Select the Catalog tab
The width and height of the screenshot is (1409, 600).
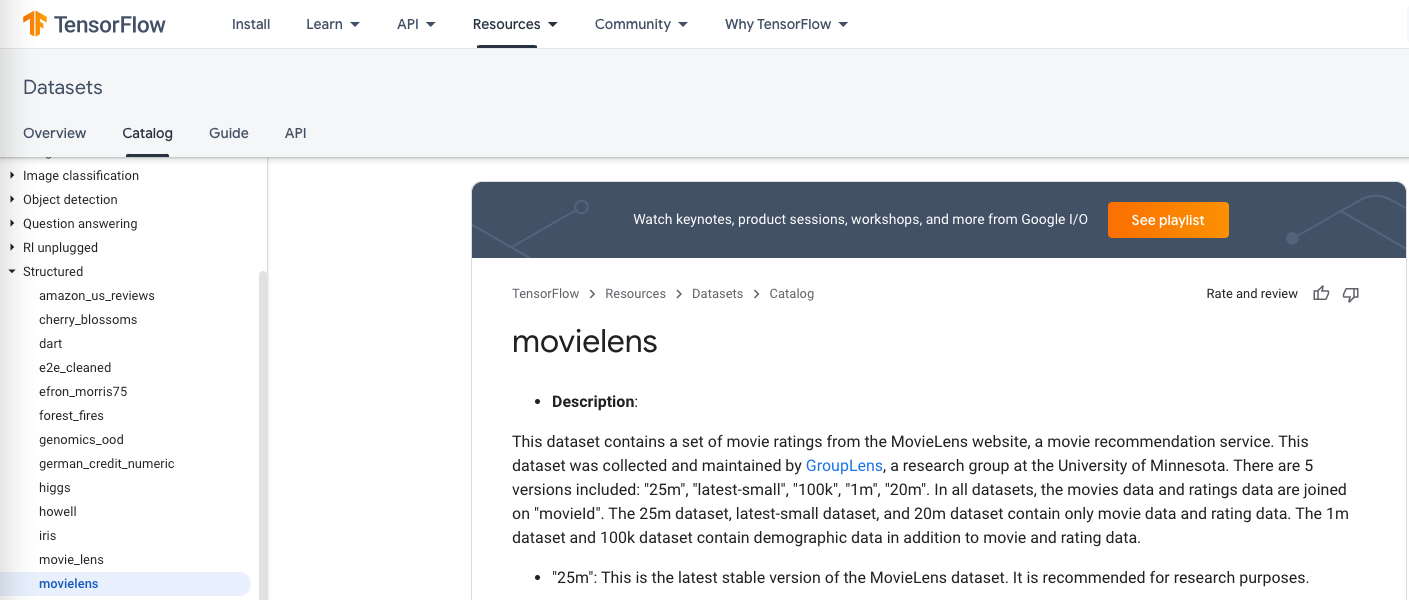point(147,133)
